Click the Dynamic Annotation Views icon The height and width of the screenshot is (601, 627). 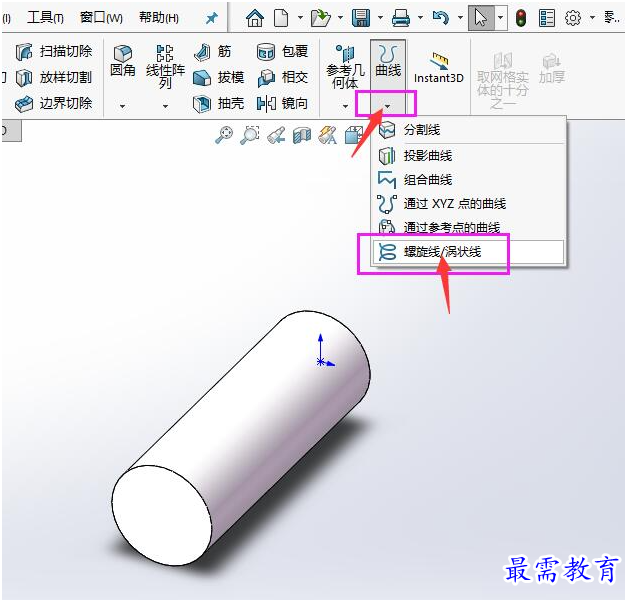[327, 135]
